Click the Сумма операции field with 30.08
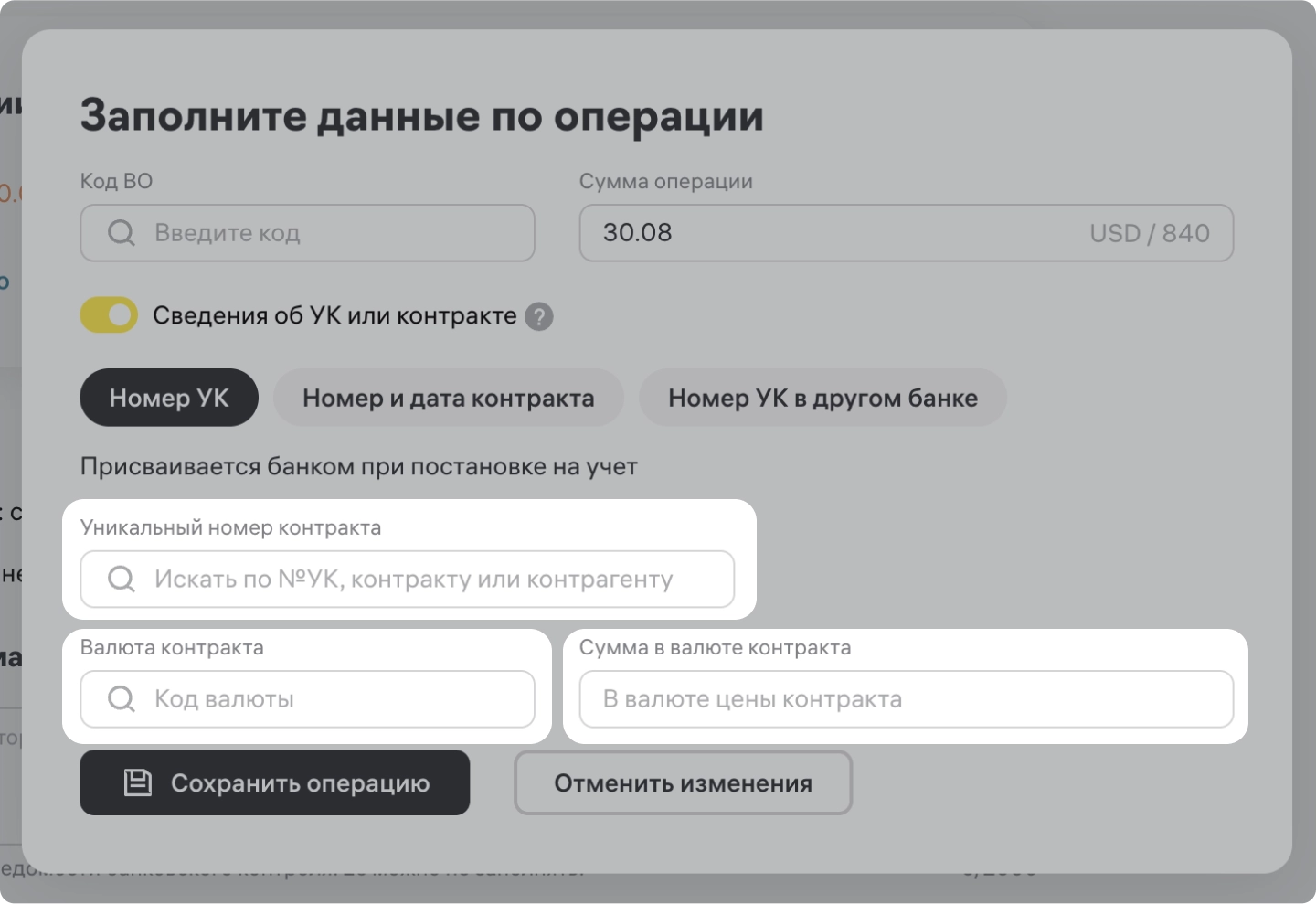1316x904 pixels. pos(907,233)
